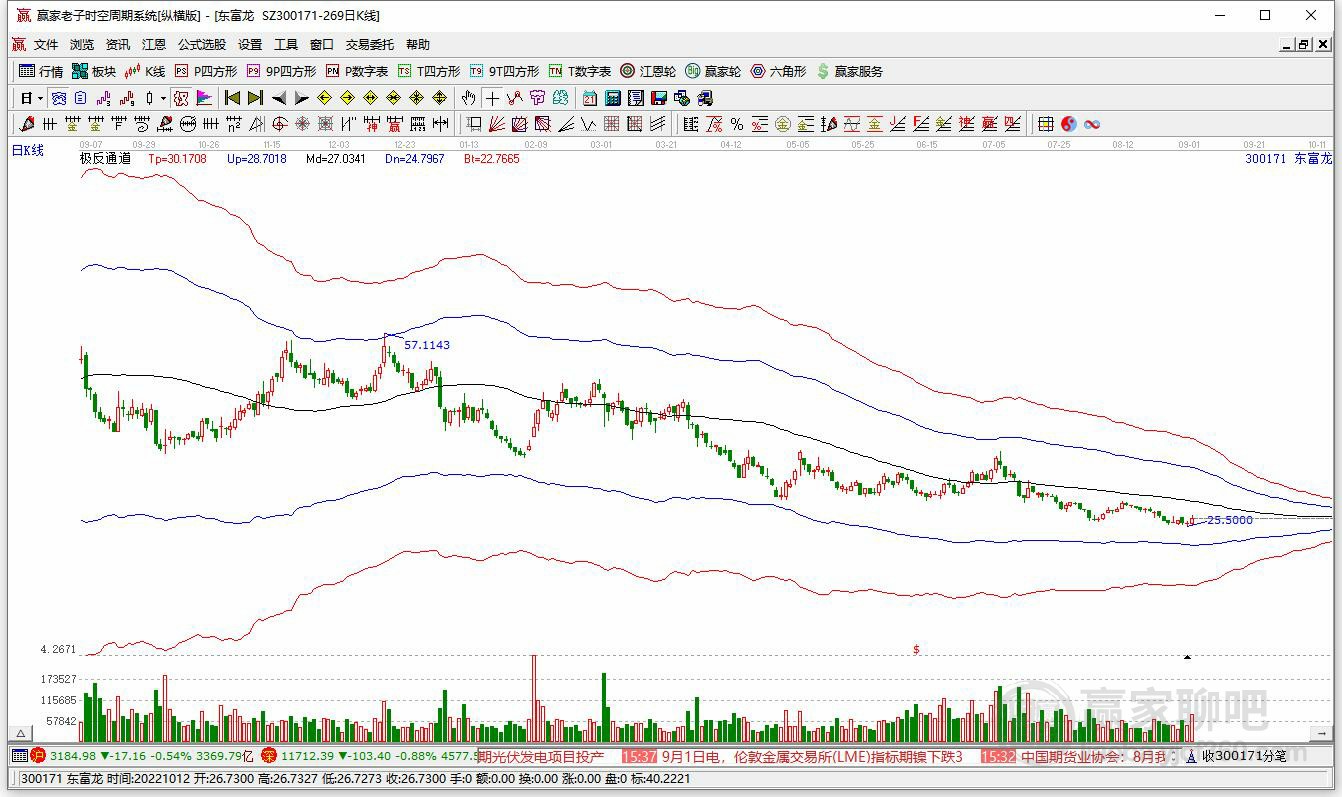Open the 文件 menu
Screen dimensions: 1342x797
coord(46,45)
